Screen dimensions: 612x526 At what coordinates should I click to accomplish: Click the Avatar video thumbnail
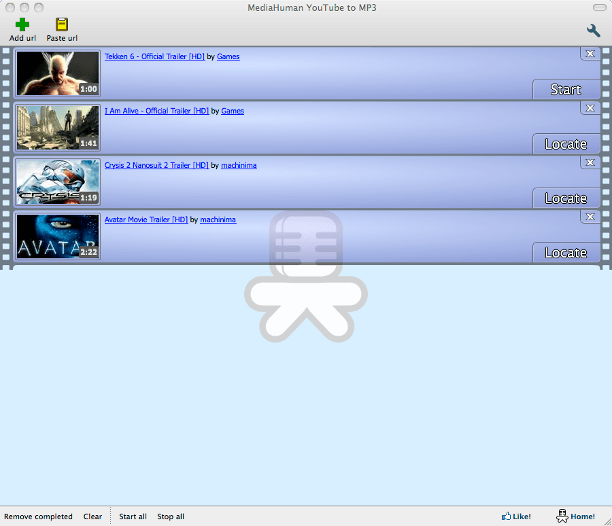pos(58,236)
